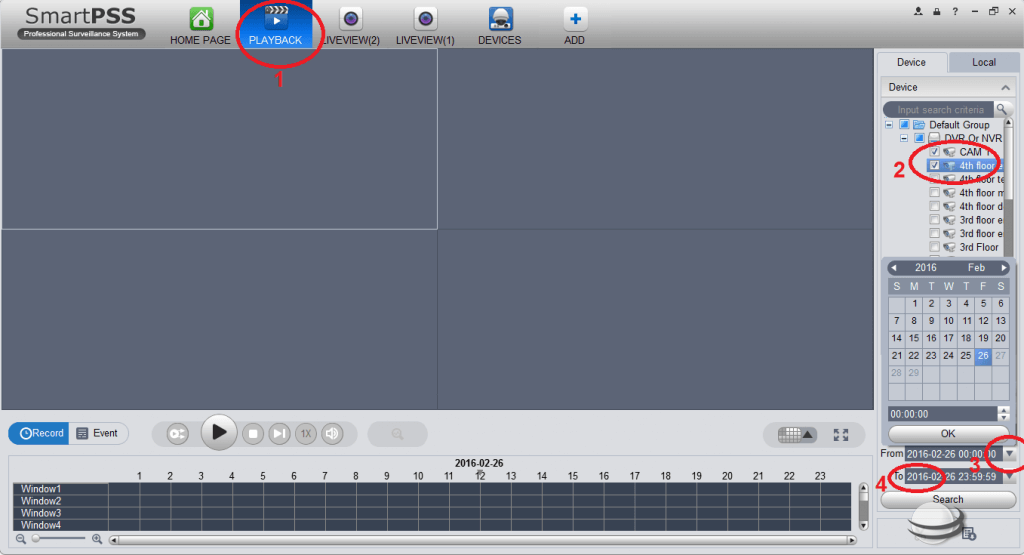The image size is (1024, 555).
Task: Click the Search button
Action: click(x=948, y=500)
